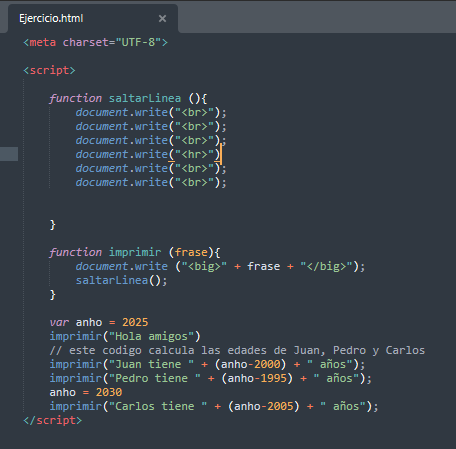Click the "<hr>" string in document.write
456x449 pixels.
194,154
